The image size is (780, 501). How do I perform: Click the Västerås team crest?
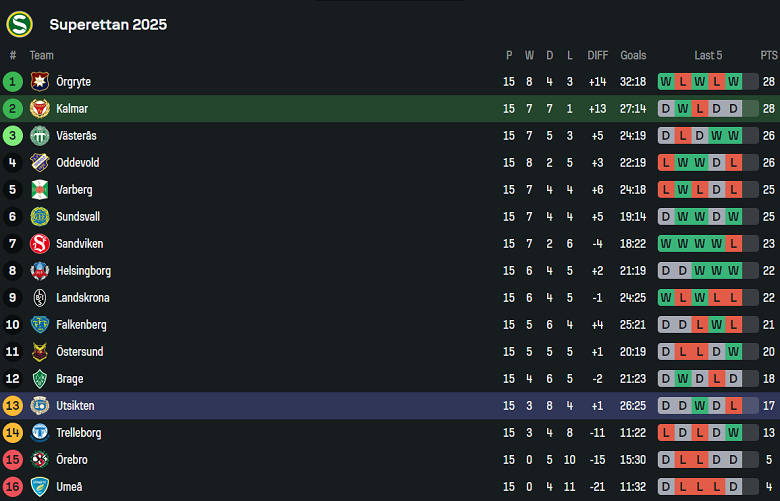pyautogui.click(x=40, y=136)
